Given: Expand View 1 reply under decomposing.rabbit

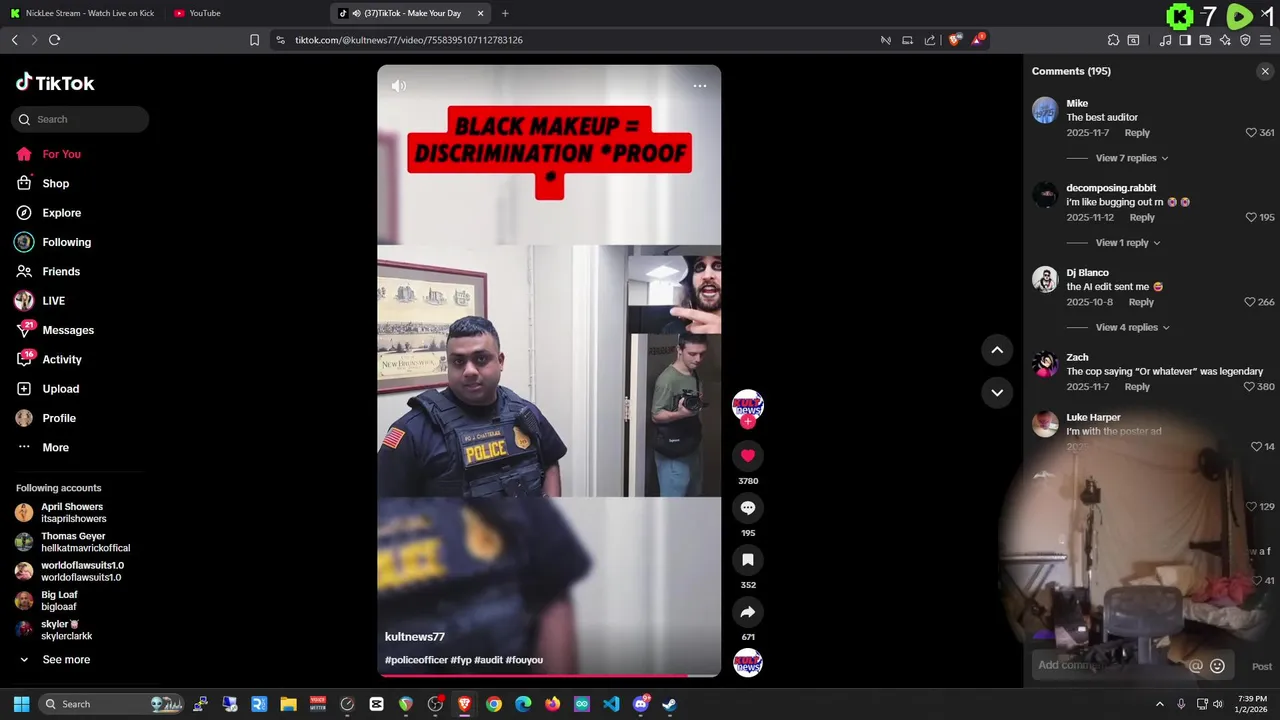Looking at the screenshot, I should (x=1128, y=243).
